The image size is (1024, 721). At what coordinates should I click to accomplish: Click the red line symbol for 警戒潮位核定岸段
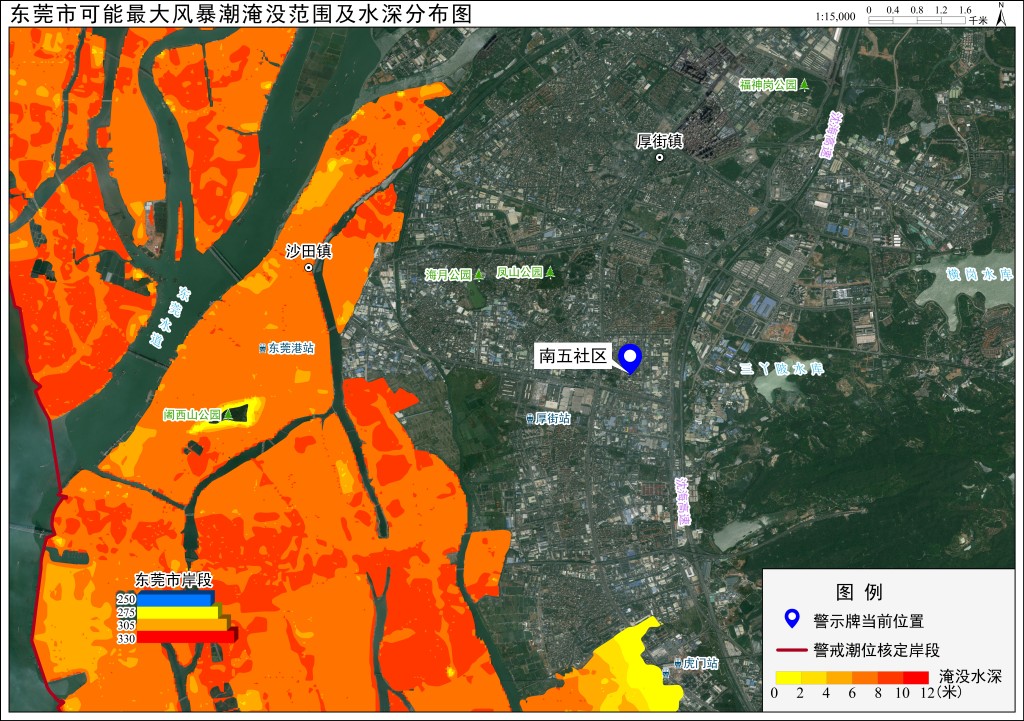[792, 650]
